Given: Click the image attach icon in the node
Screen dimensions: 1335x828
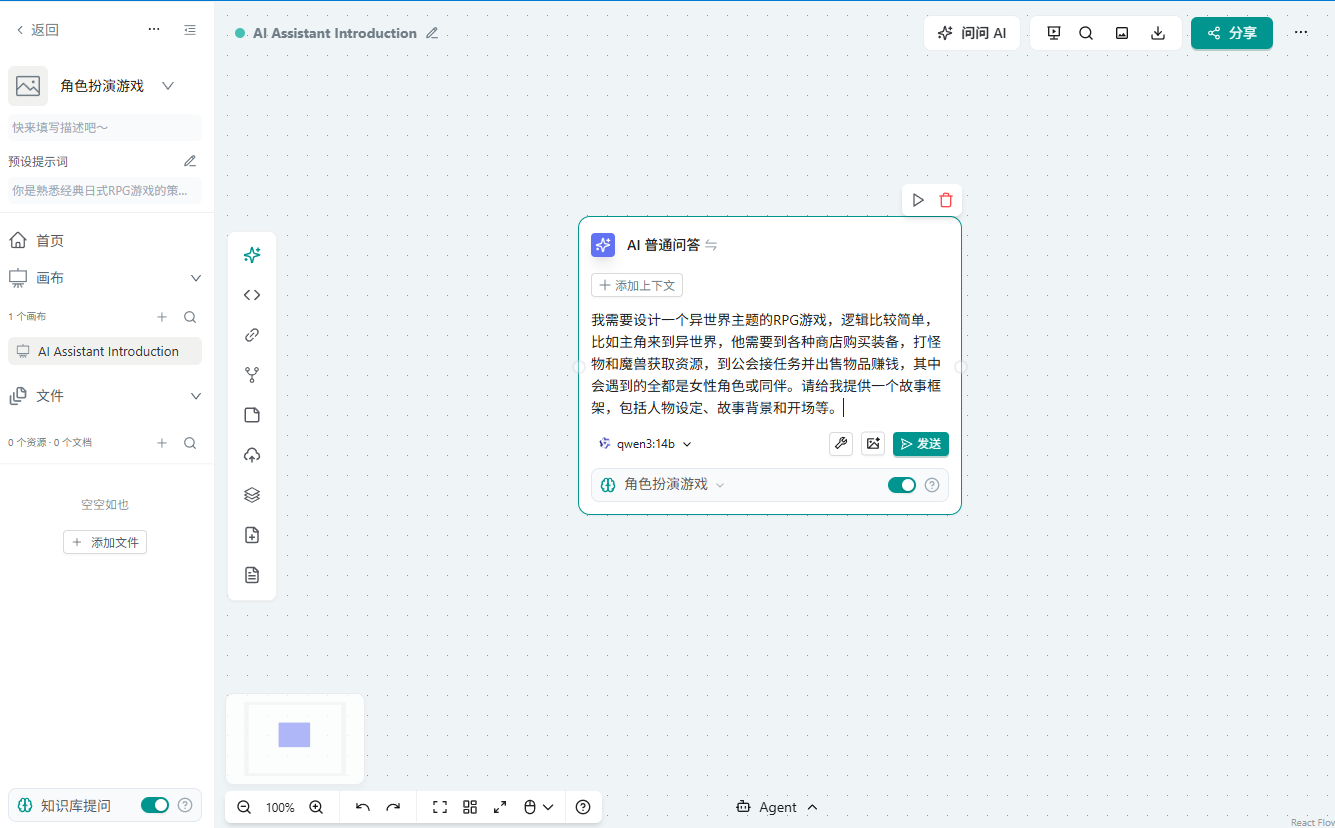Looking at the screenshot, I should pyautogui.click(x=873, y=444).
